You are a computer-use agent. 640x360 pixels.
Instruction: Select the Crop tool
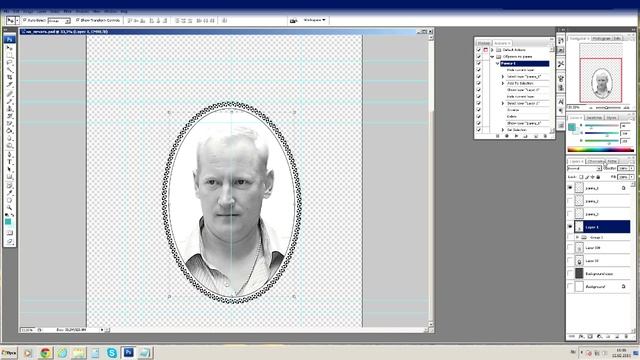click(x=10, y=77)
